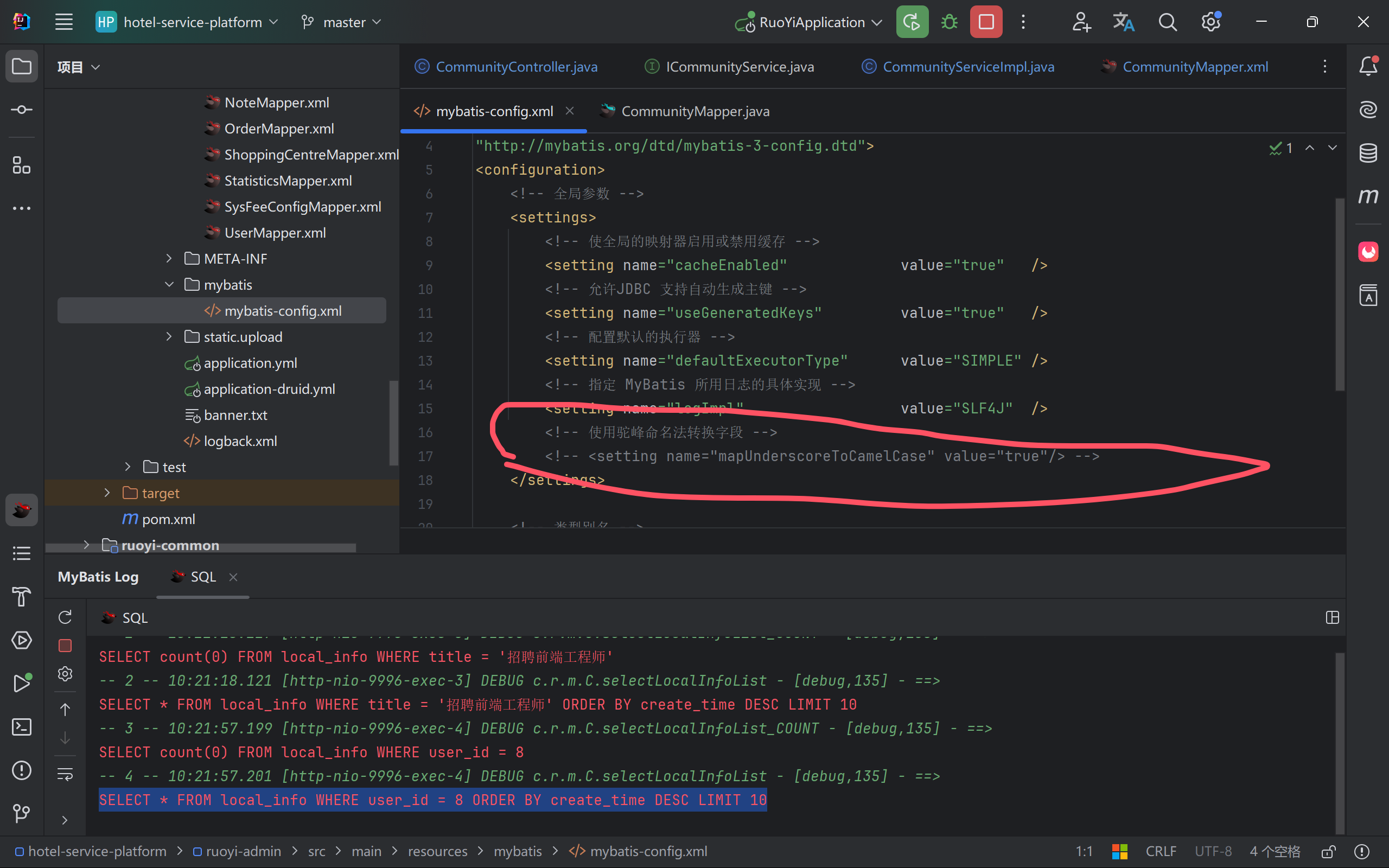
Task: Open the Problems tool window
Action: 21,770
